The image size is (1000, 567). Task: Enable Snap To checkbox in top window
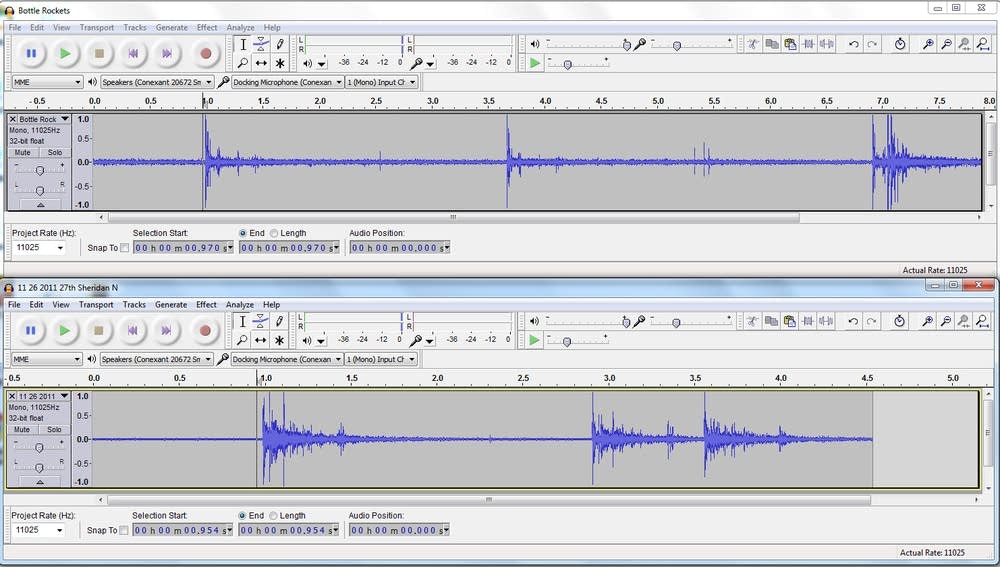coord(125,248)
